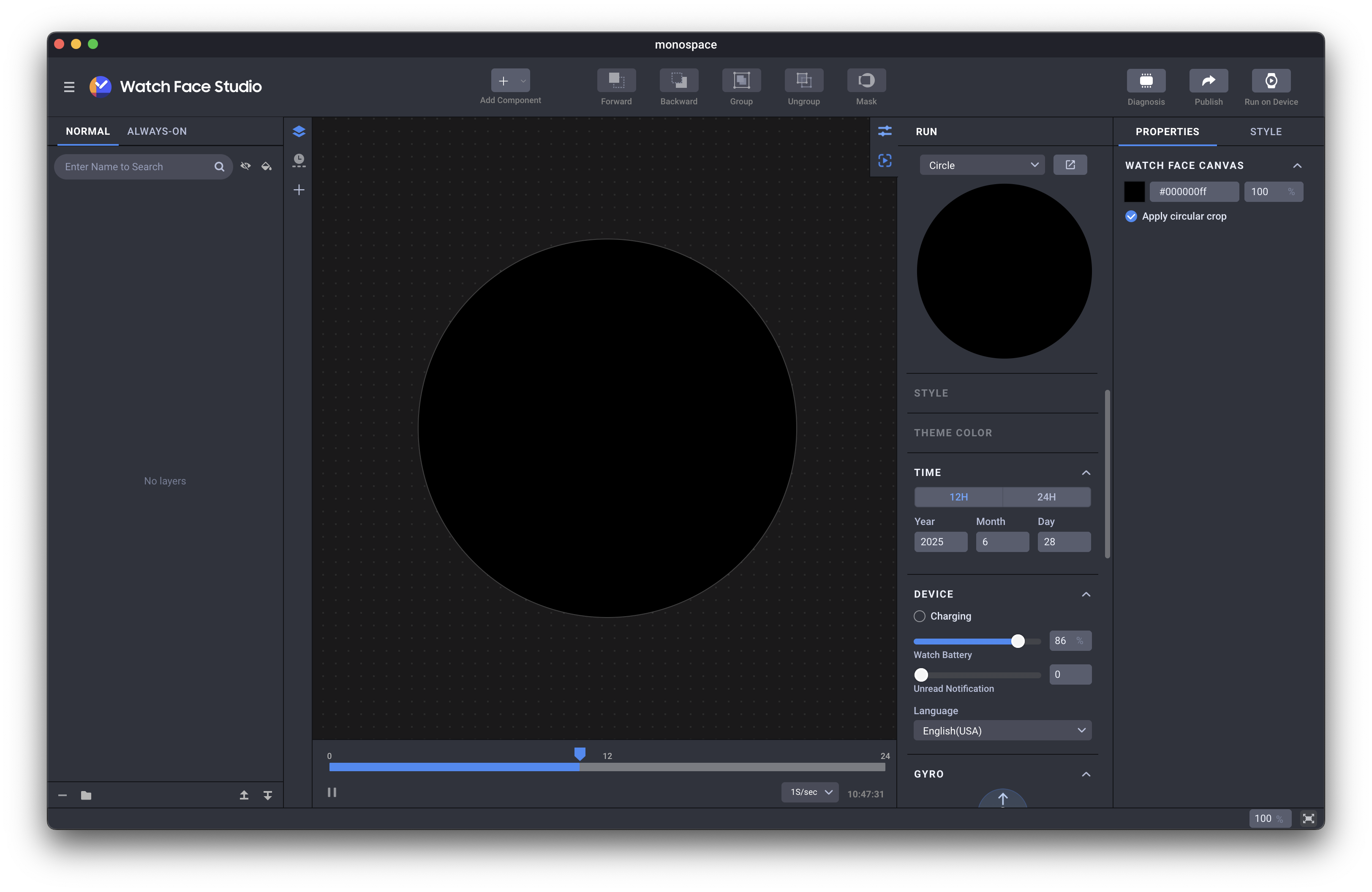Open the Circle shape dropdown

pyautogui.click(x=981, y=166)
